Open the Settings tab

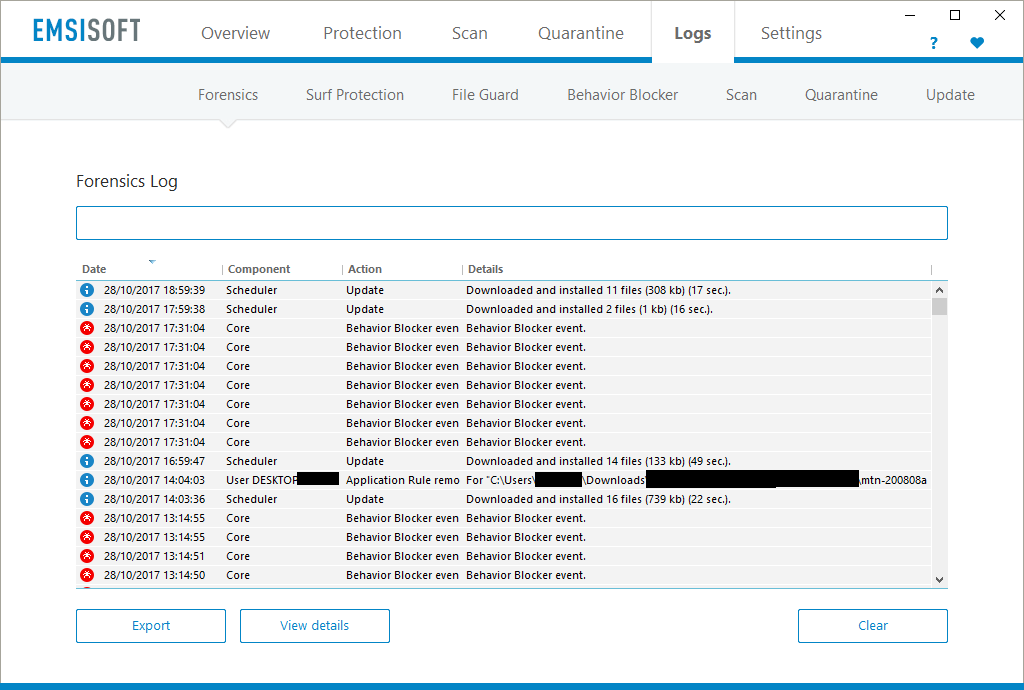pos(791,33)
